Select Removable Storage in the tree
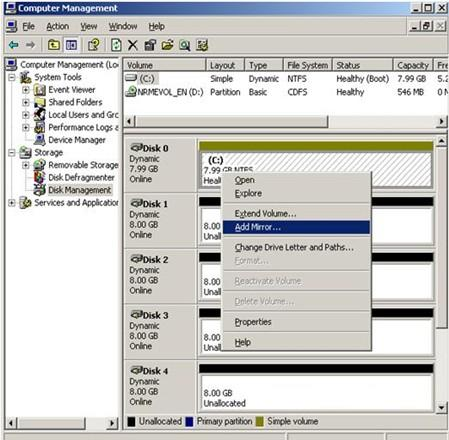The width and height of the screenshot is (449, 440). click(x=83, y=165)
